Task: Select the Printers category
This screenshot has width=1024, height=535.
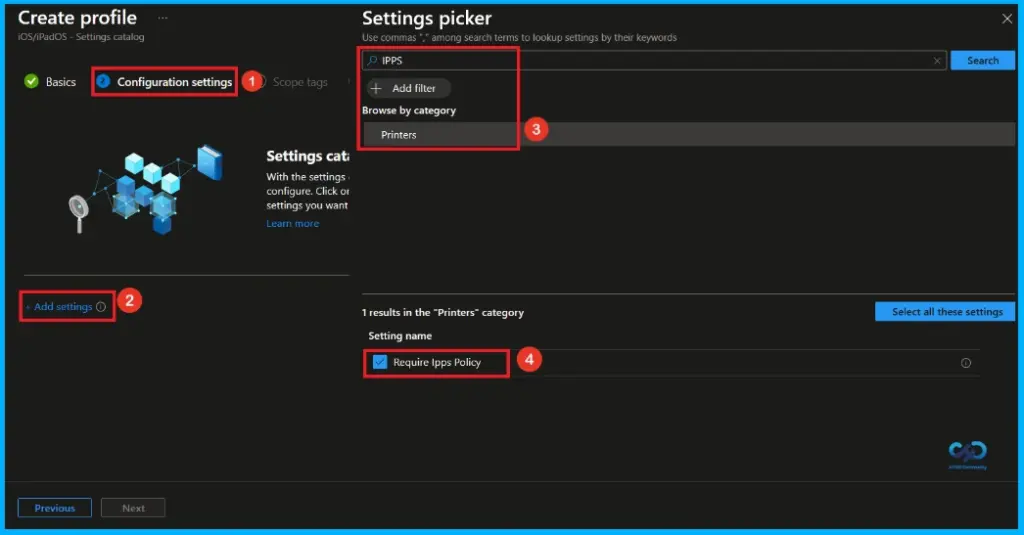Action: pos(688,135)
